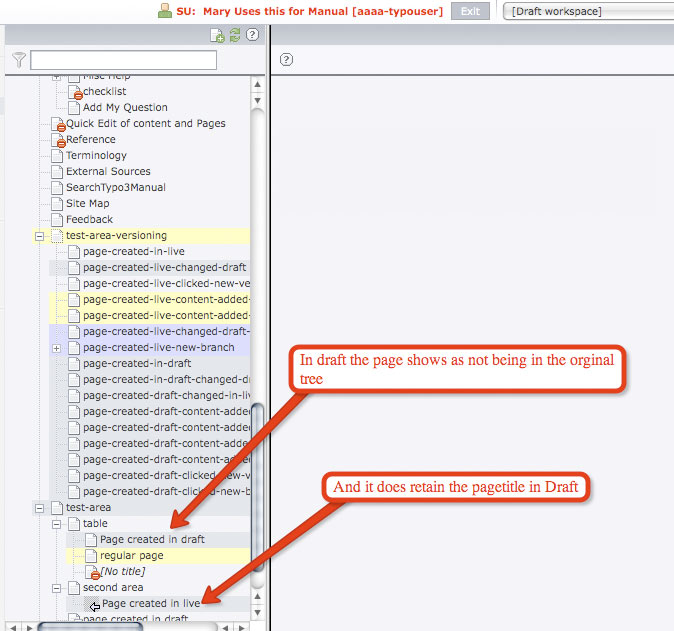Image resolution: width=674 pixels, height=631 pixels.
Task: Click page icon of [No title] entry
Action: (91, 571)
